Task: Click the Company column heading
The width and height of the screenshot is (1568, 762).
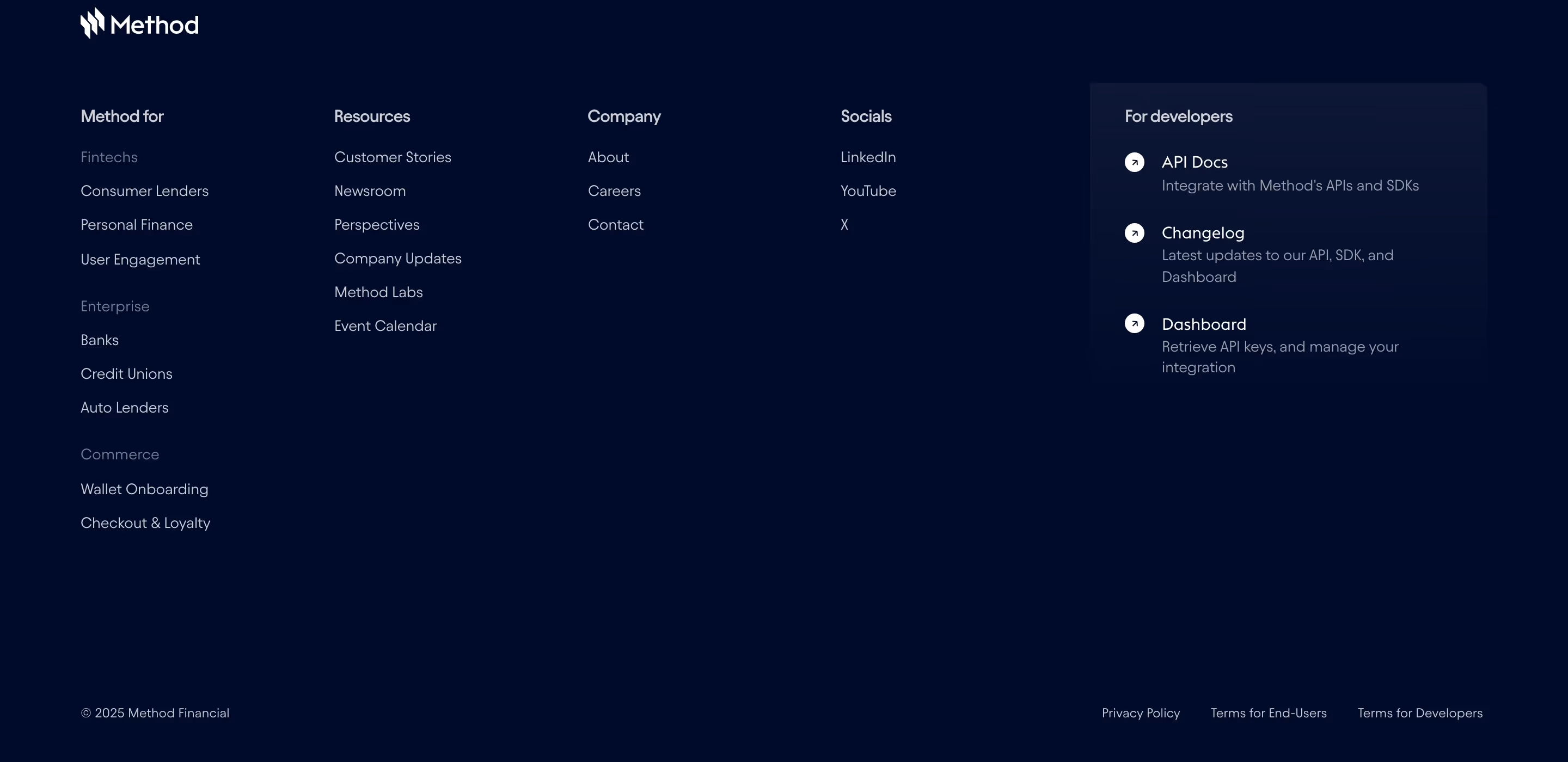Action: click(623, 116)
